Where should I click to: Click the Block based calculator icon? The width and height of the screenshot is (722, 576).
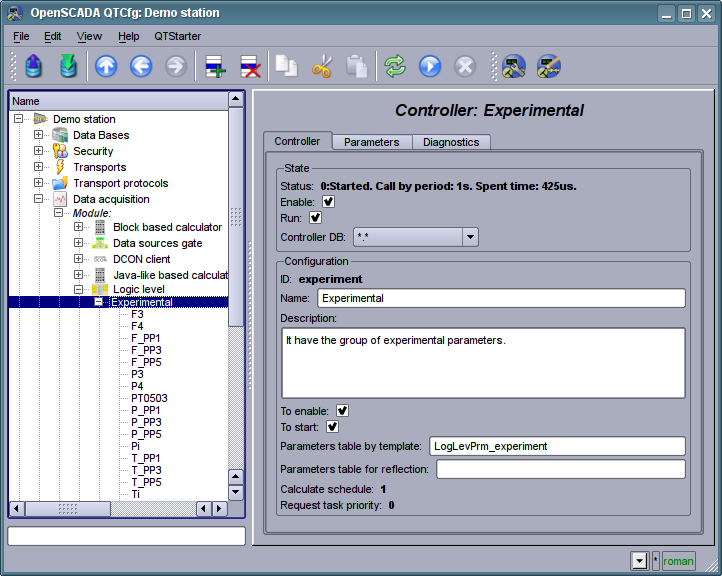click(100, 227)
